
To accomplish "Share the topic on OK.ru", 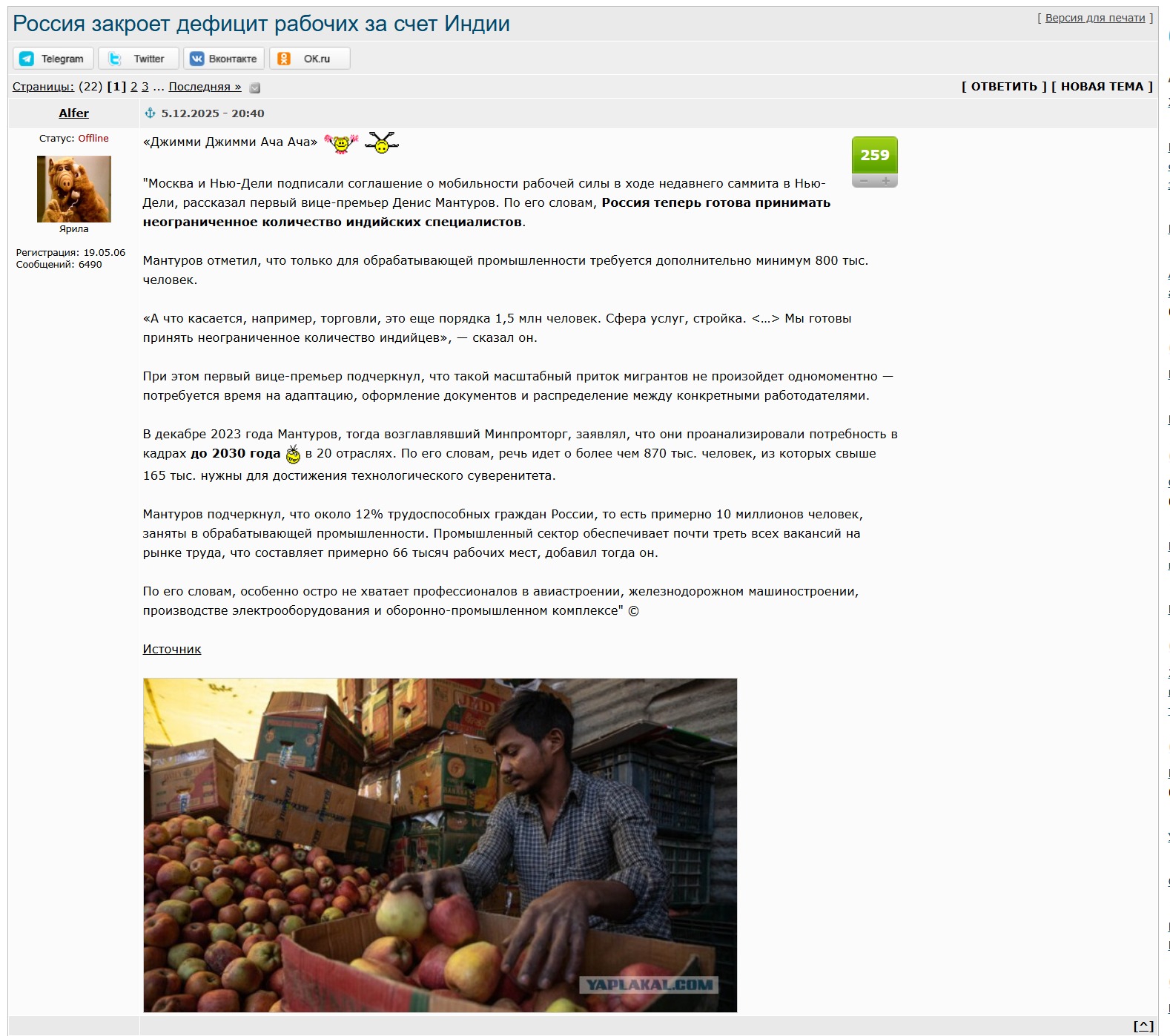I will [x=309, y=59].
